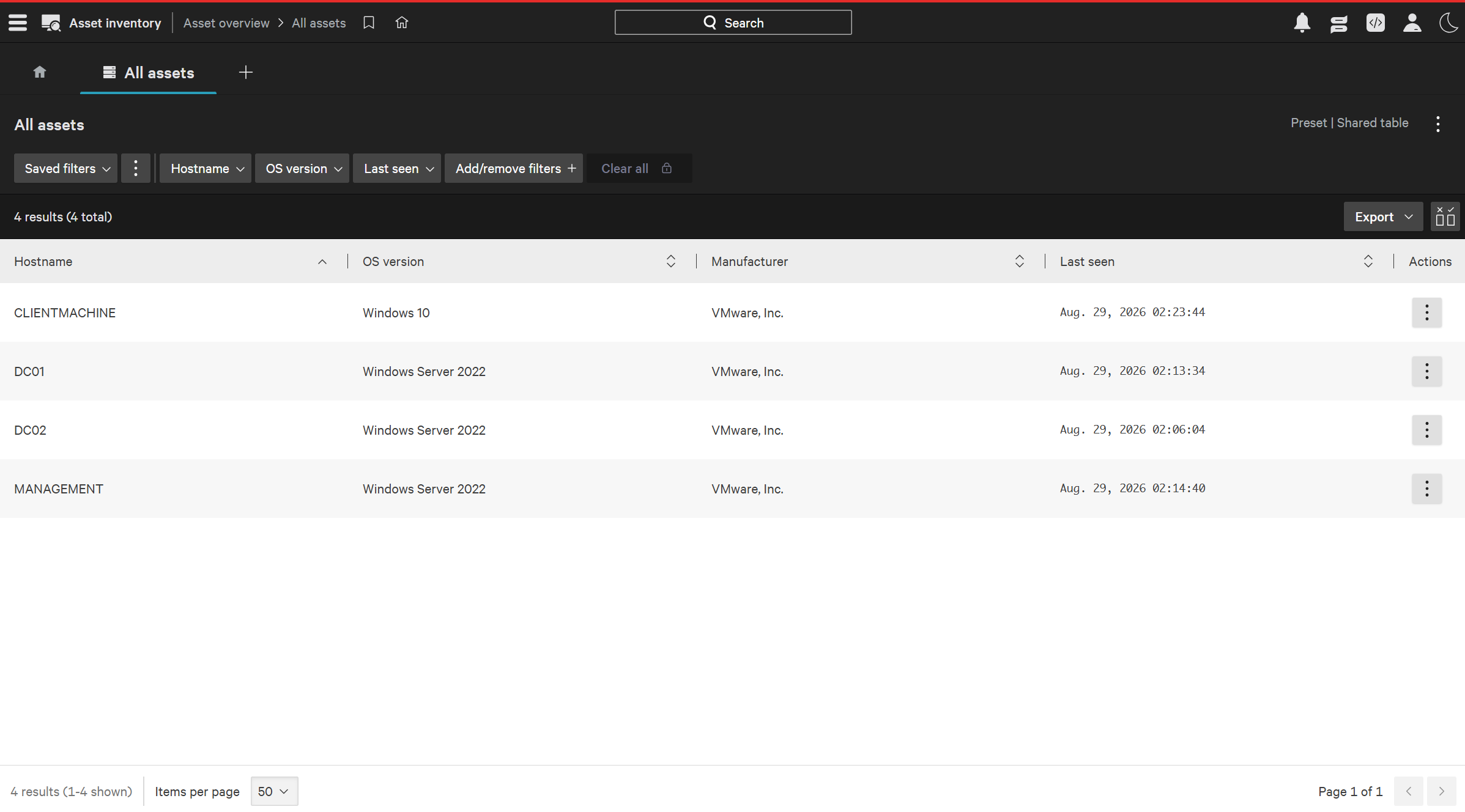Select the All assets tab

148,73
